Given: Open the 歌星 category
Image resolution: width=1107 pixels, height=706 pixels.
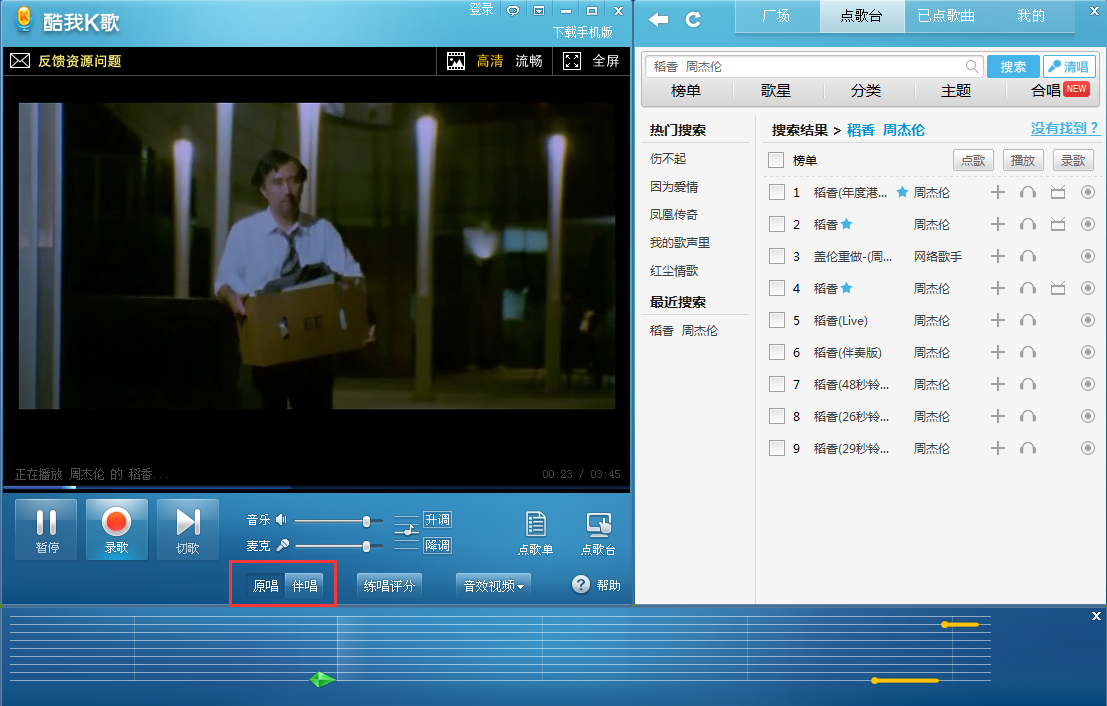Looking at the screenshot, I should [776, 91].
